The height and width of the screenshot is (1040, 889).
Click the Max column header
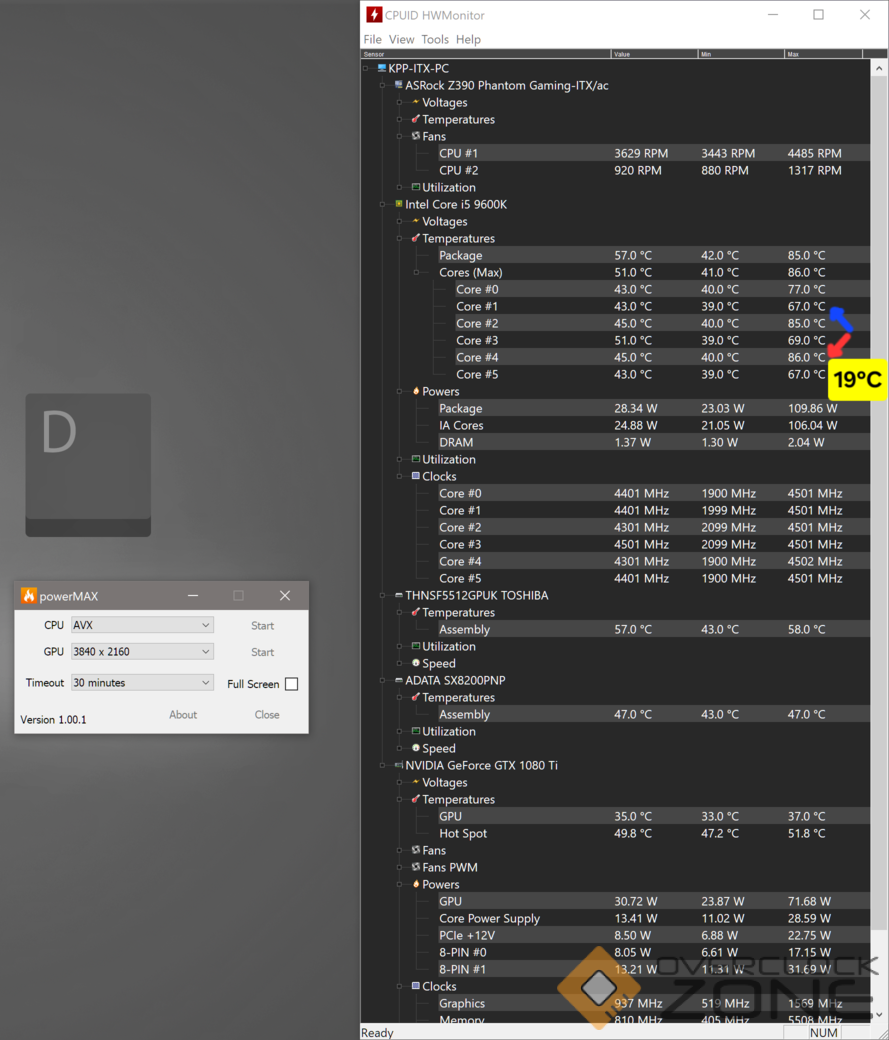[823, 54]
